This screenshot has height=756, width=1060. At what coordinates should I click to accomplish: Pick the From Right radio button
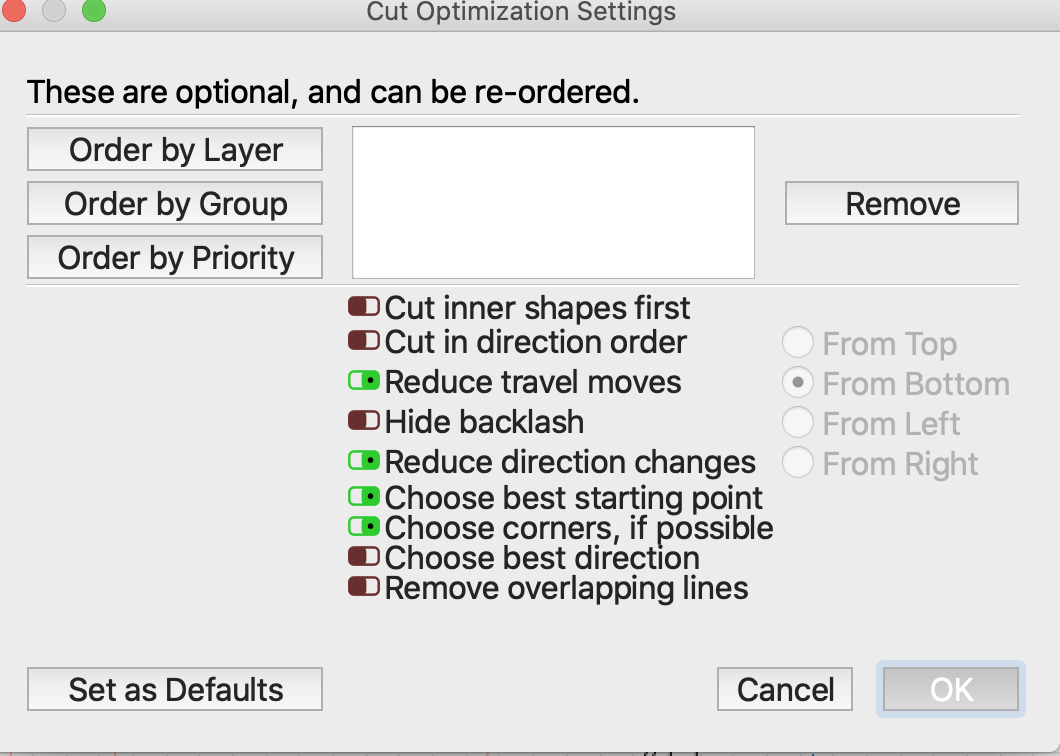pyautogui.click(x=798, y=463)
